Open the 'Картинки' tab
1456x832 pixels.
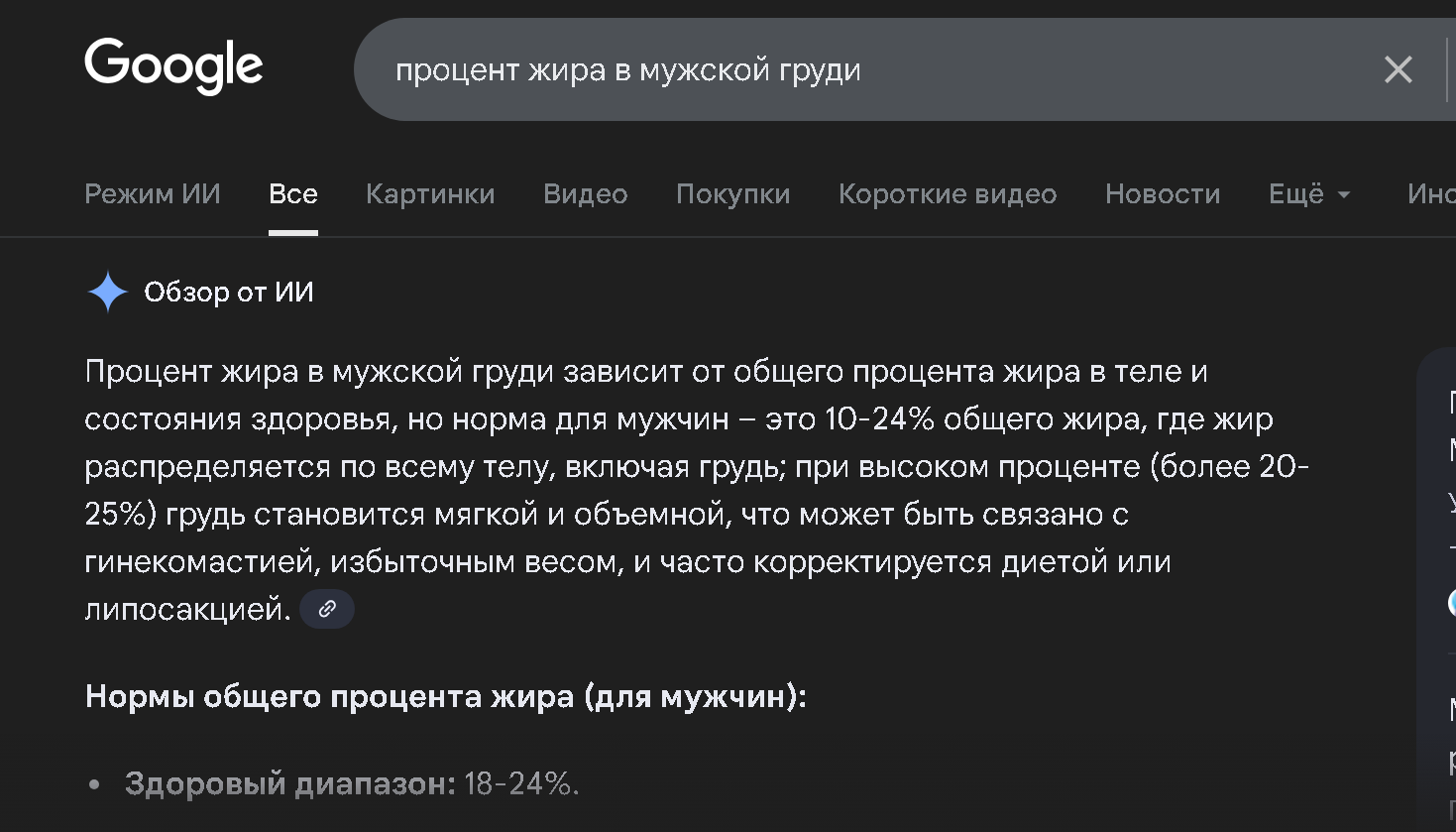pos(430,194)
